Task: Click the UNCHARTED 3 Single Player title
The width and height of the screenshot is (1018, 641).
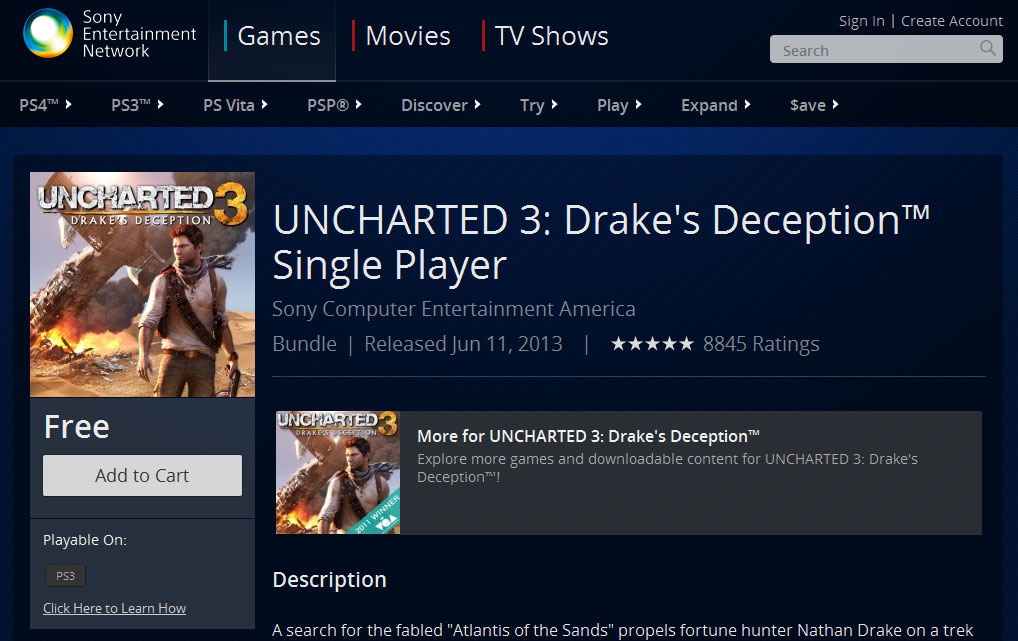Action: [601, 242]
